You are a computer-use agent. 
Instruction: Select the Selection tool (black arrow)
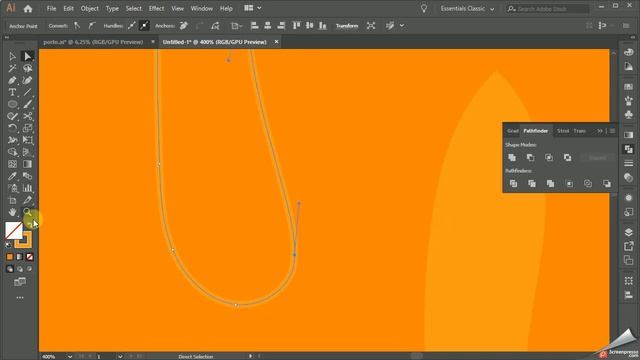[13, 56]
